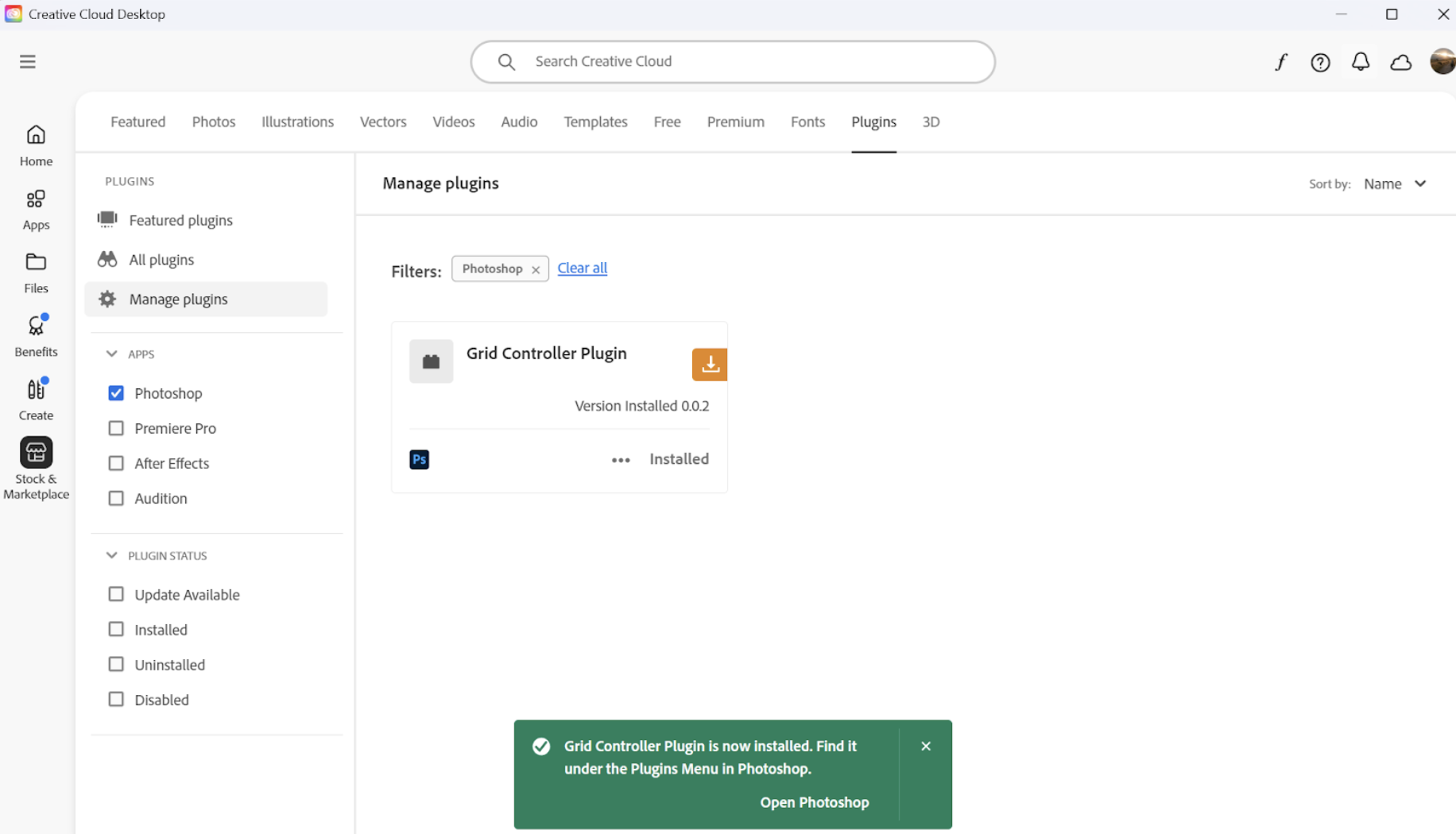Viewport: 1456px width, 834px height.
Task: Collapse the Apps filter section
Action: coord(112,354)
